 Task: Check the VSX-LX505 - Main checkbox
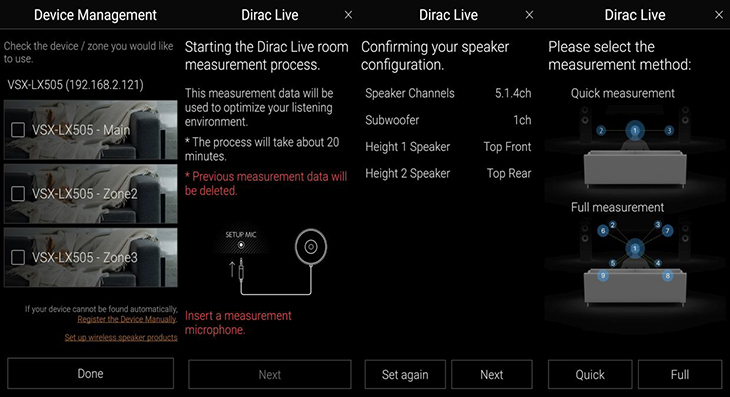(x=18, y=130)
